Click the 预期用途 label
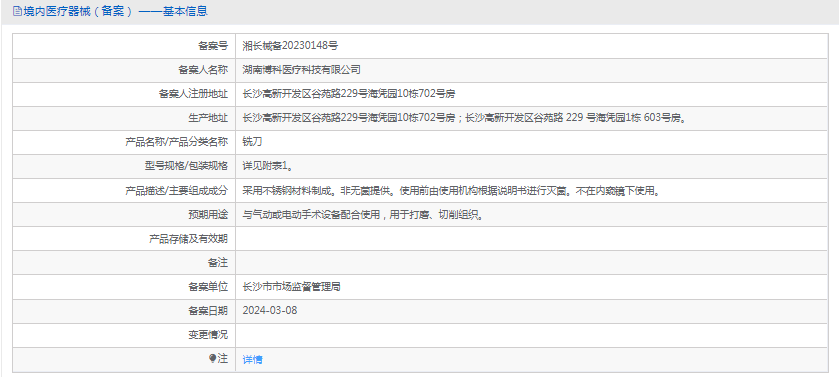839x377 pixels. tap(208, 214)
